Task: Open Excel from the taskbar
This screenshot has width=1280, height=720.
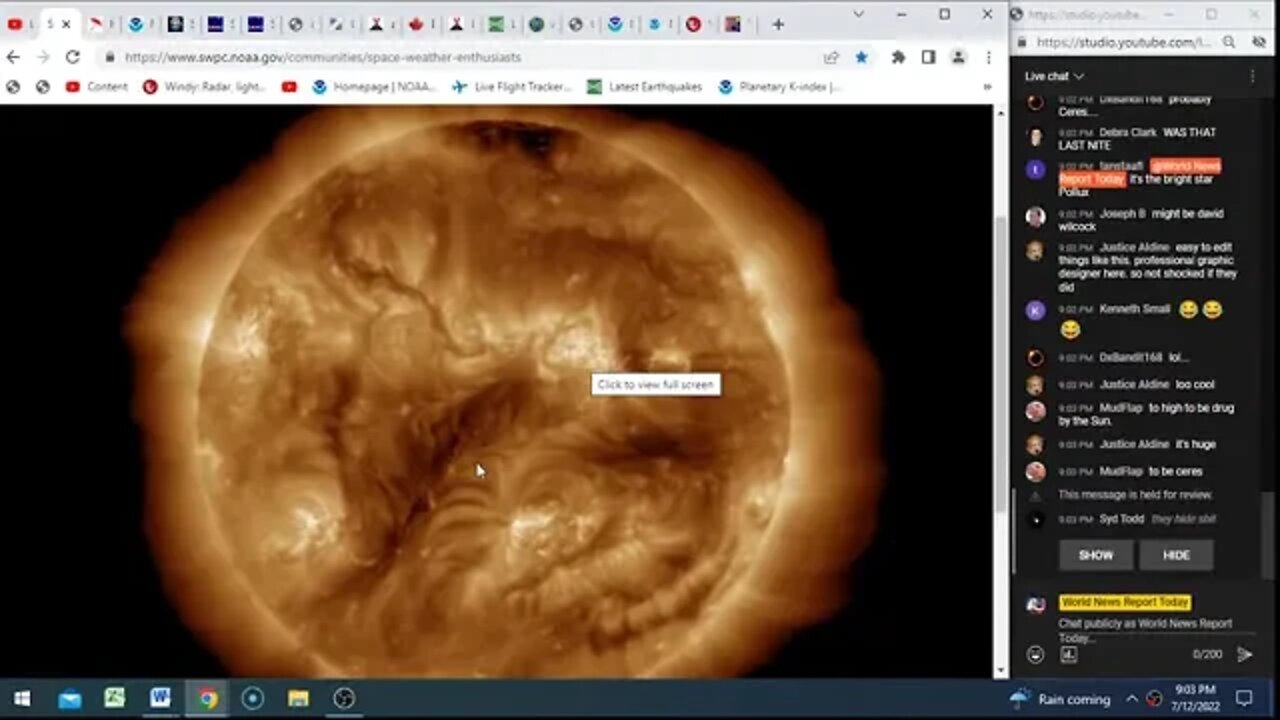Action: (x=114, y=698)
